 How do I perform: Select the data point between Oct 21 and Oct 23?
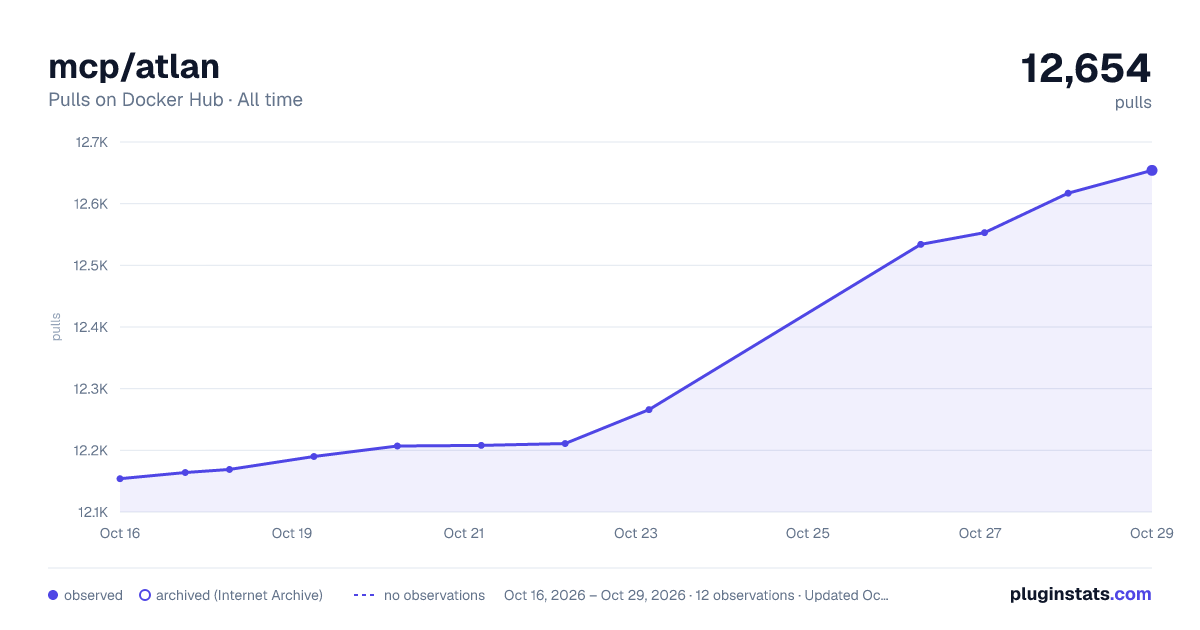565,443
